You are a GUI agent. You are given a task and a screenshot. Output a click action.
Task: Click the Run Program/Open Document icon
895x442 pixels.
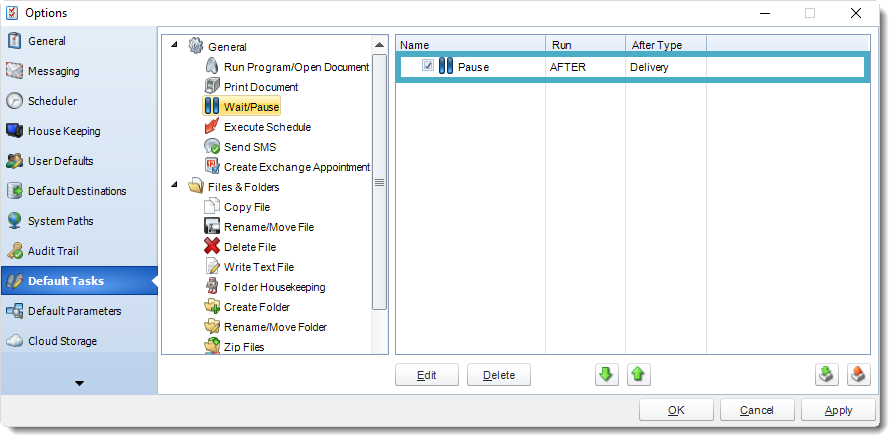point(212,66)
